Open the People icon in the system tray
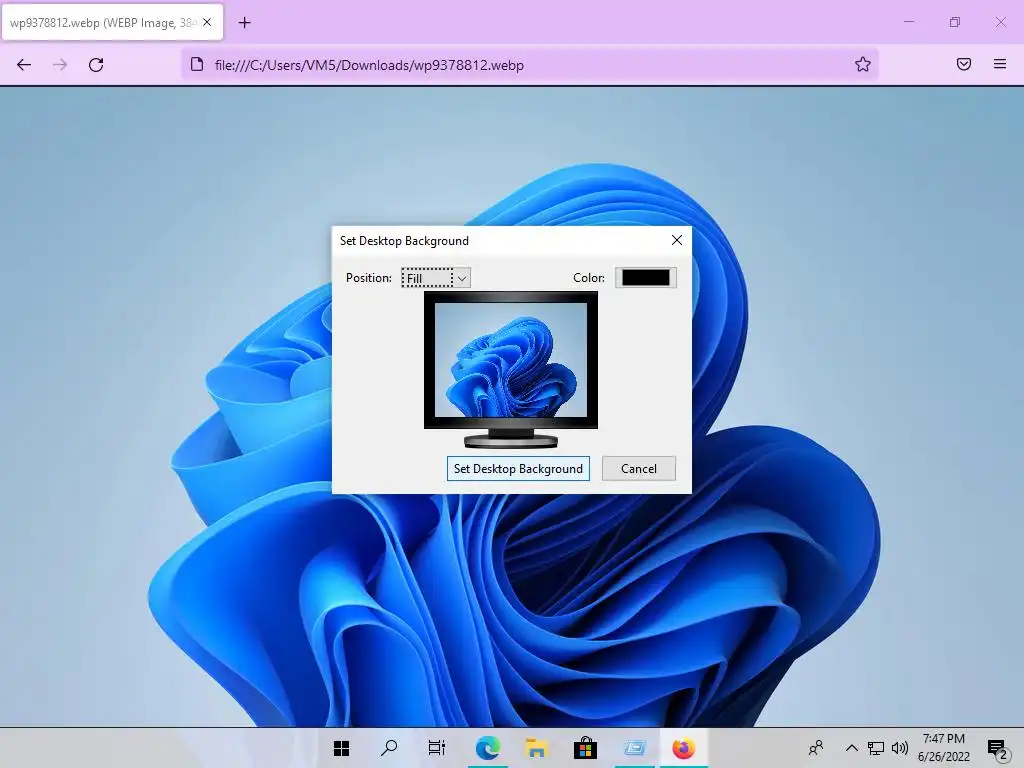The width and height of the screenshot is (1024, 768). (x=816, y=748)
